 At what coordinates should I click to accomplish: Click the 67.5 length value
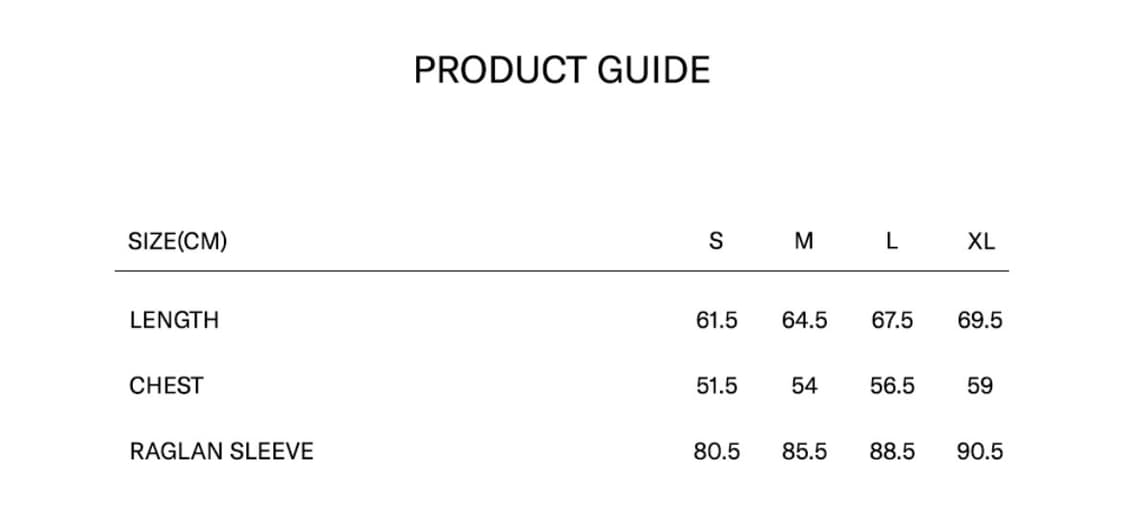(892, 320)
